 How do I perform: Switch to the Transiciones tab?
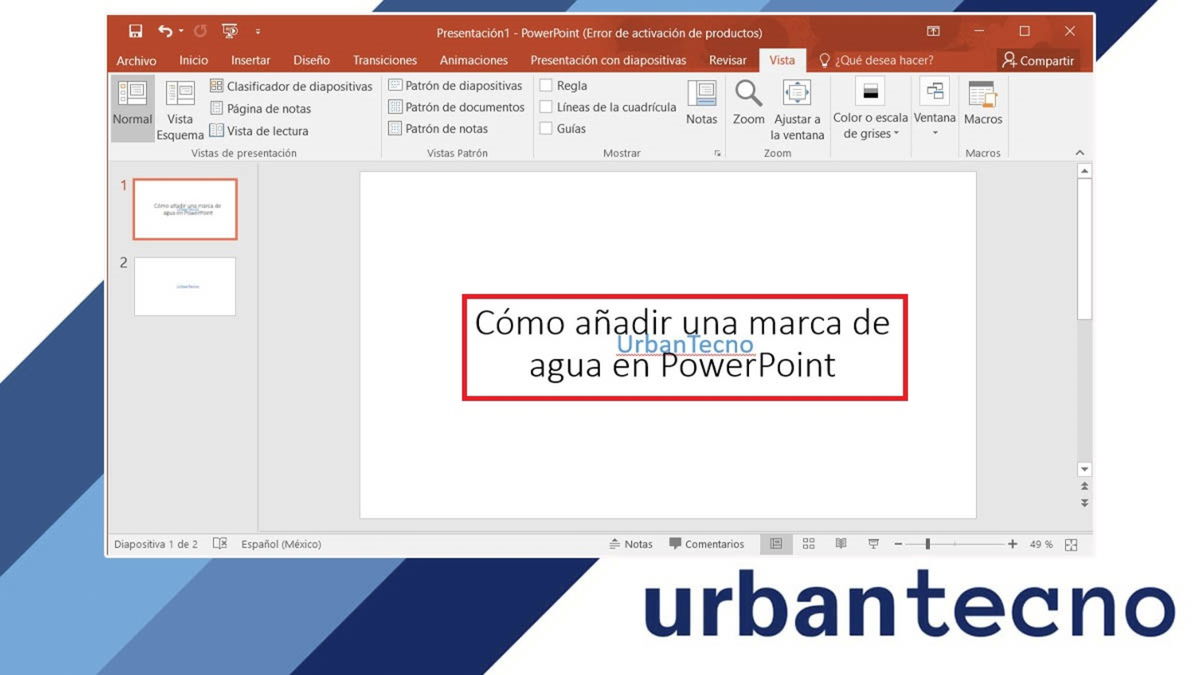click(x=384, y=60)
